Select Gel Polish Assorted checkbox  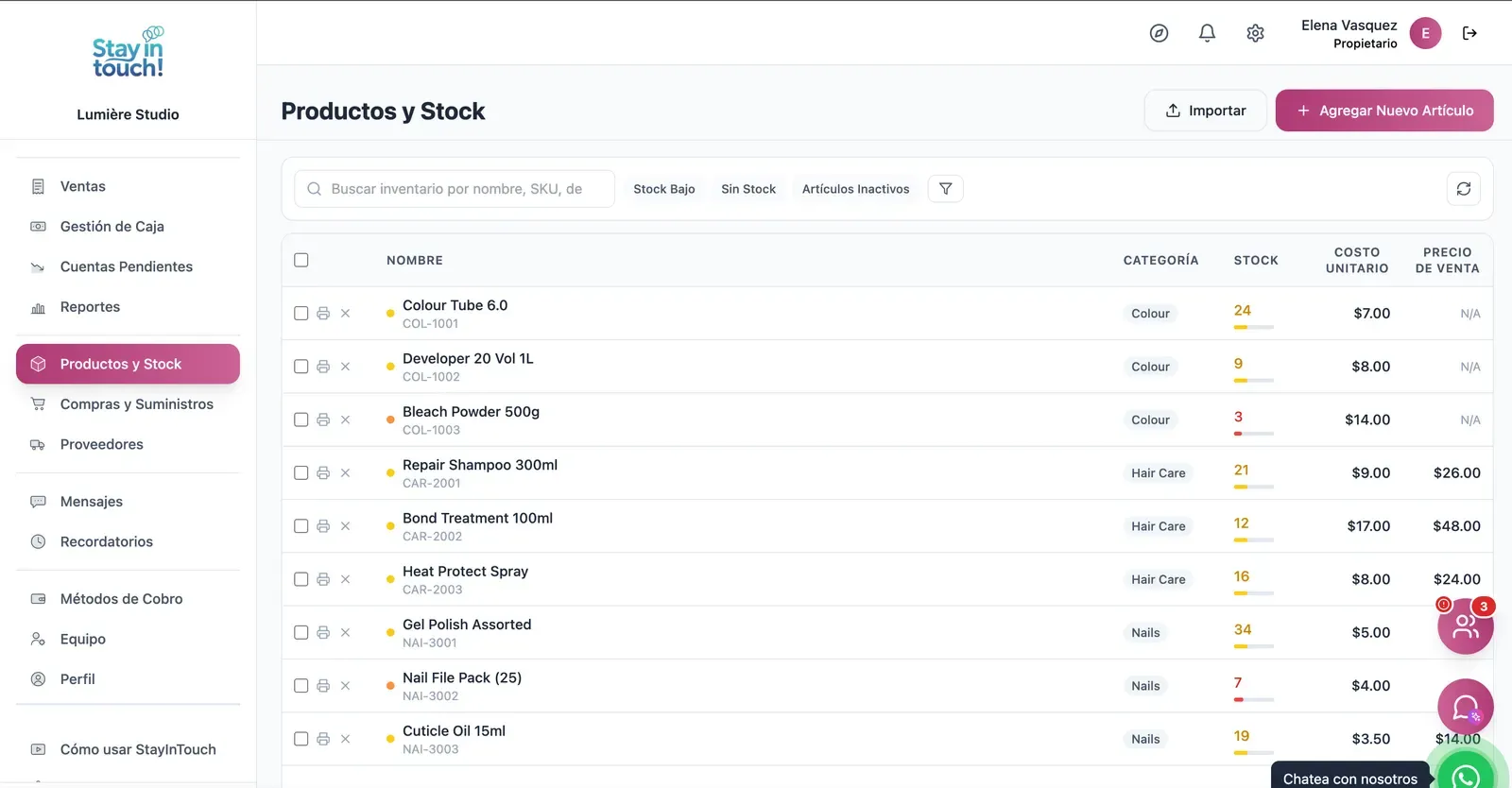(301, 632)
